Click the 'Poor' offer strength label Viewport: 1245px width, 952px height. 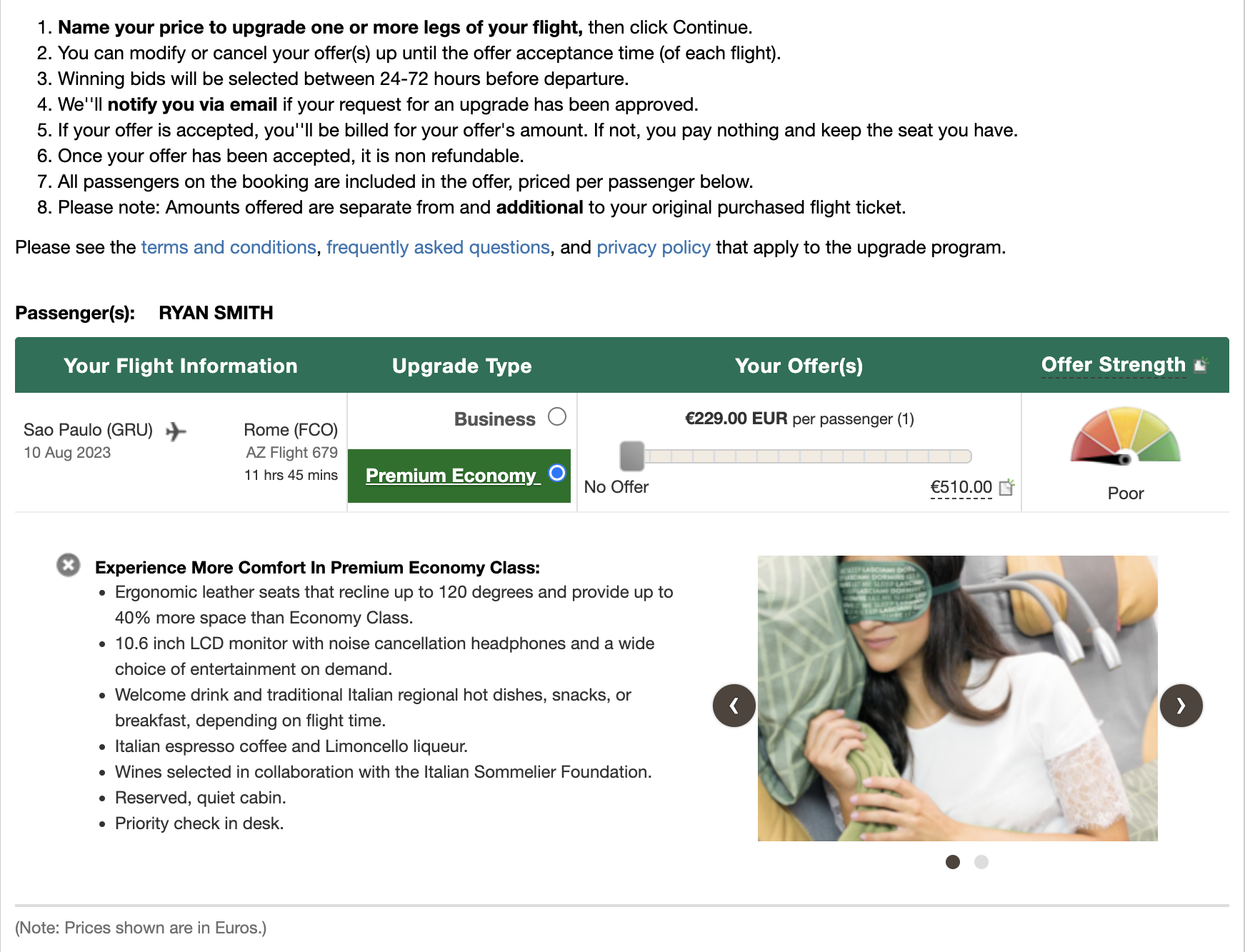(x=1126, y=493)
